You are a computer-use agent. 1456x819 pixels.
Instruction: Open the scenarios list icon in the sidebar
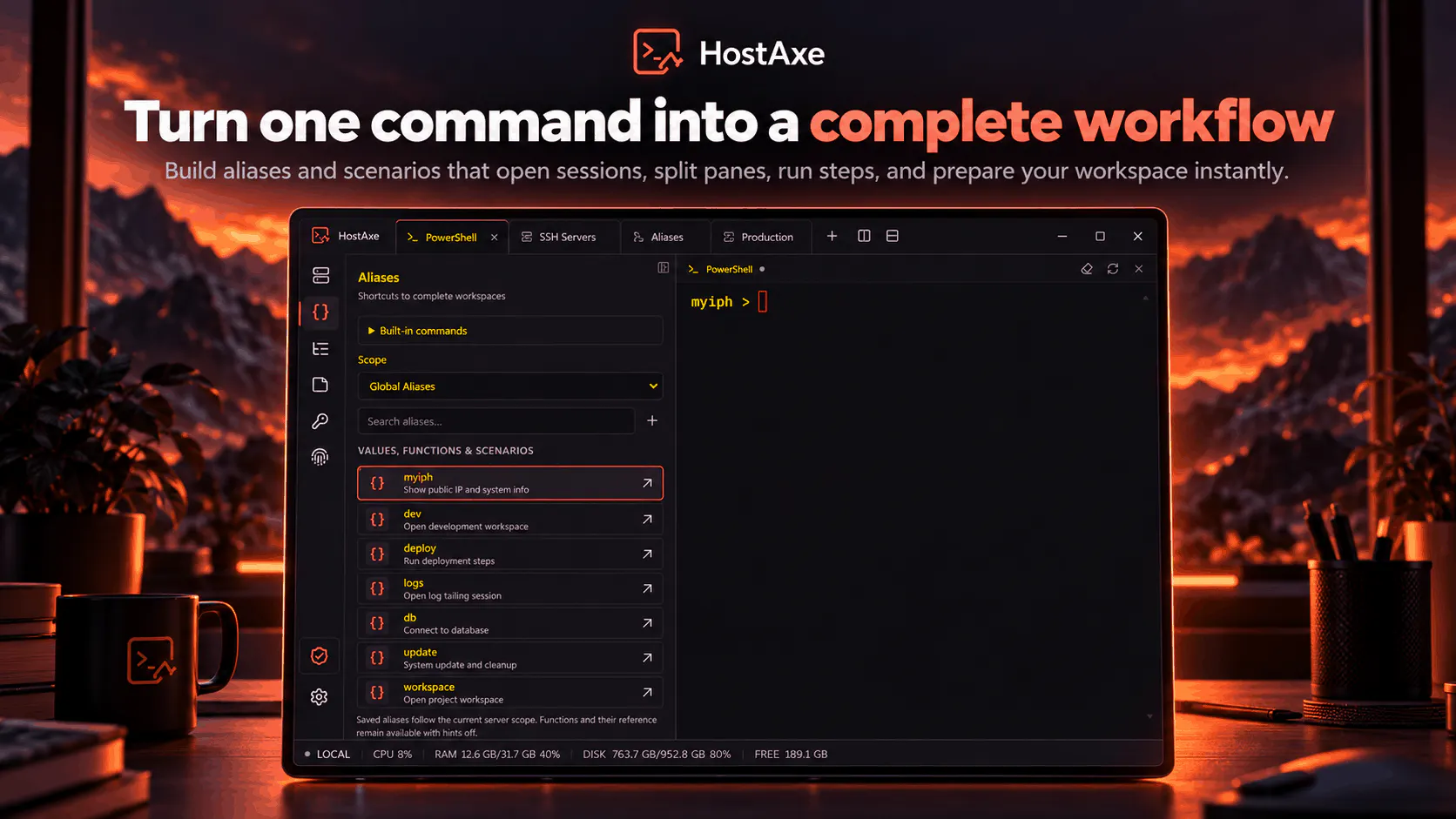[x=320, y=348]
